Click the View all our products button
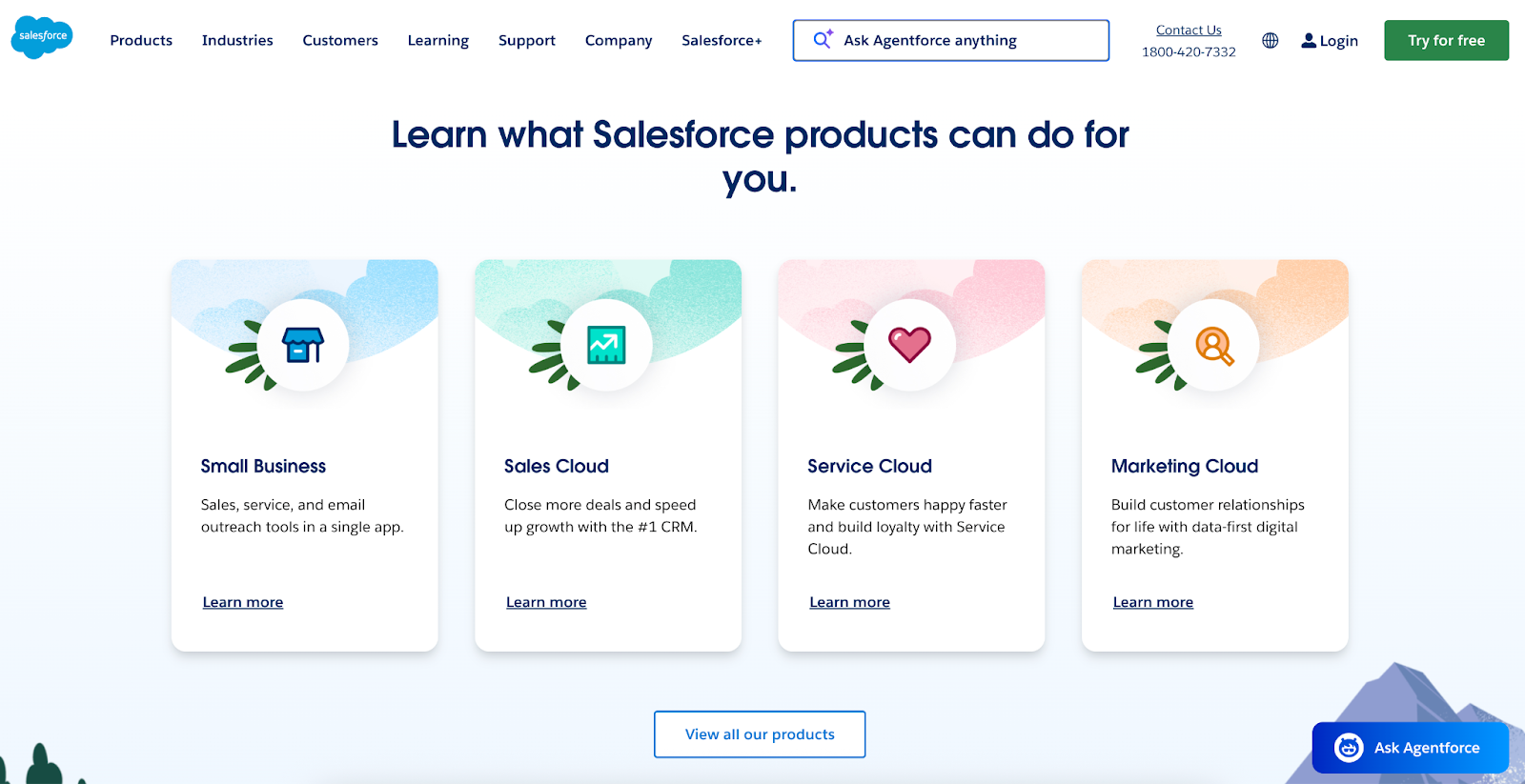This screenshot has width=1525, height=784. (x=760, y=734)
